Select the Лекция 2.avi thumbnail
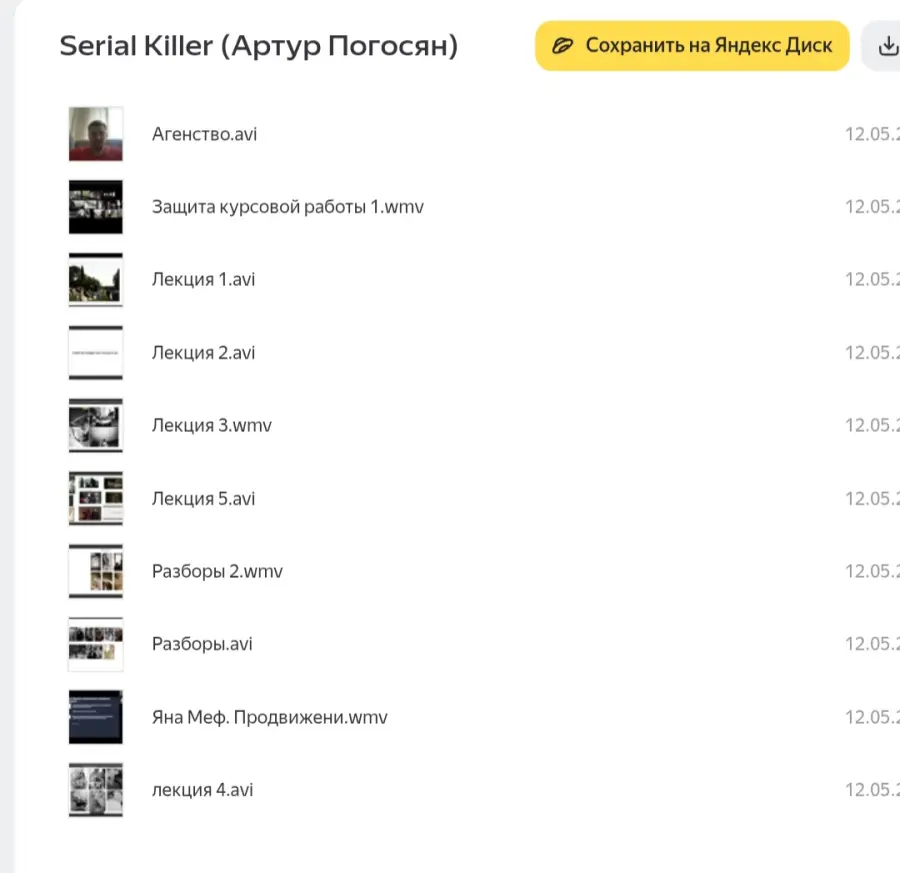This screenshot has width=900, height=873. click(96, 352)
